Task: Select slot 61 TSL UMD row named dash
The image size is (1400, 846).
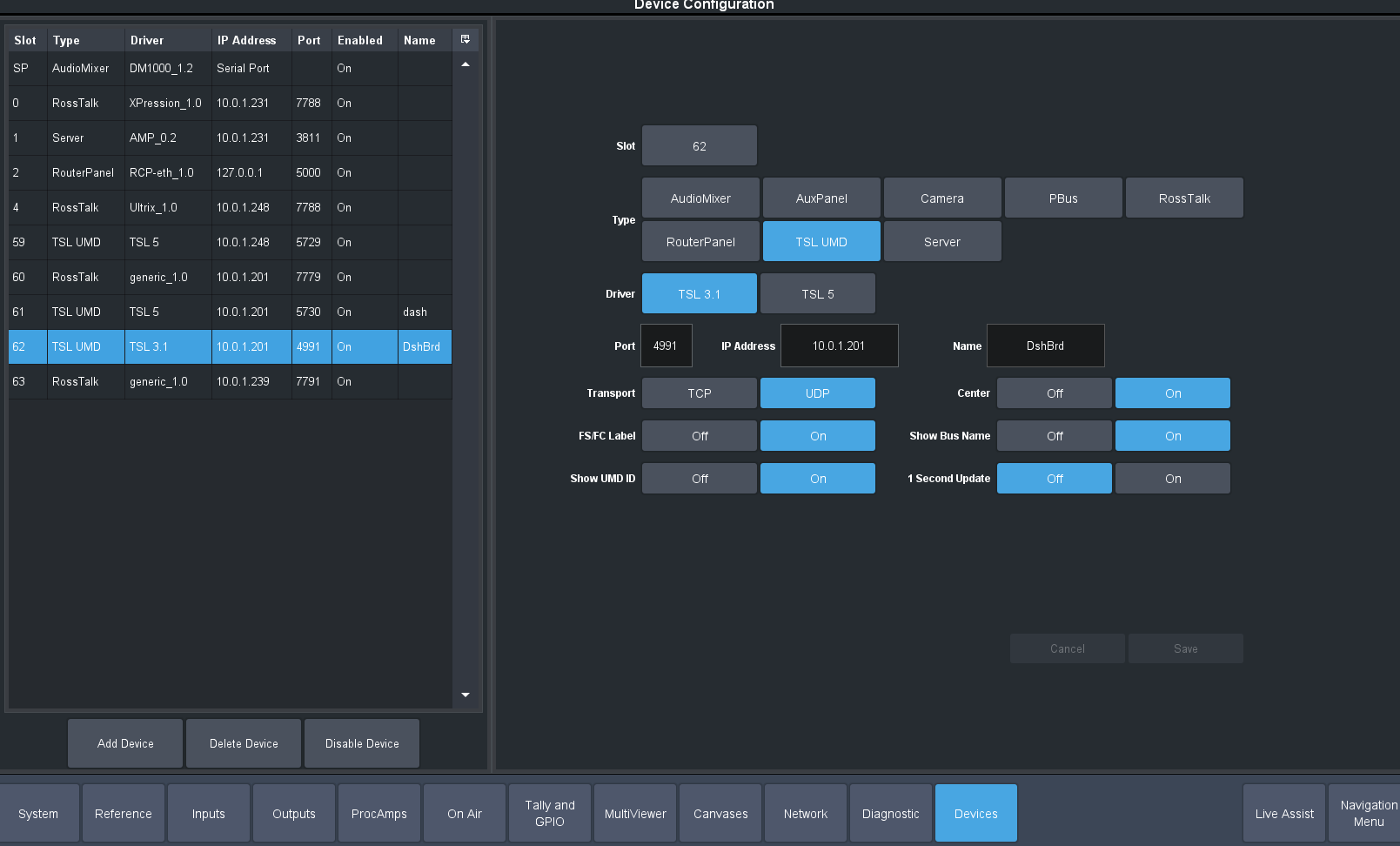Action: pos(230,312)
